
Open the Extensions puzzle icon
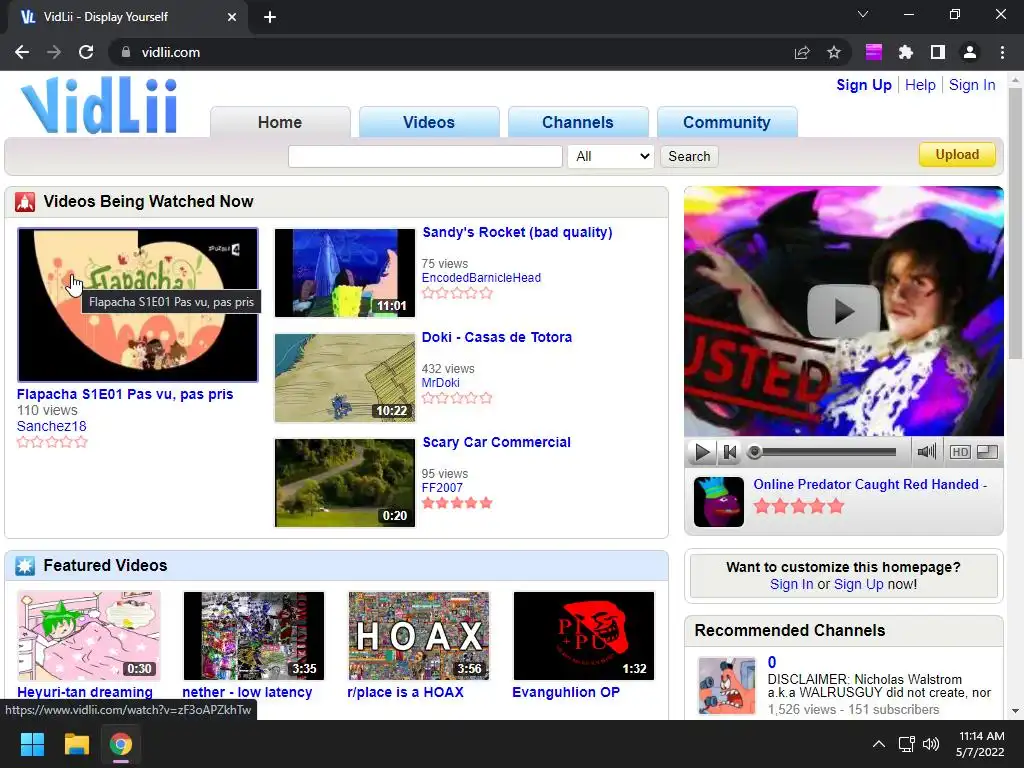(x=905, y=52)
